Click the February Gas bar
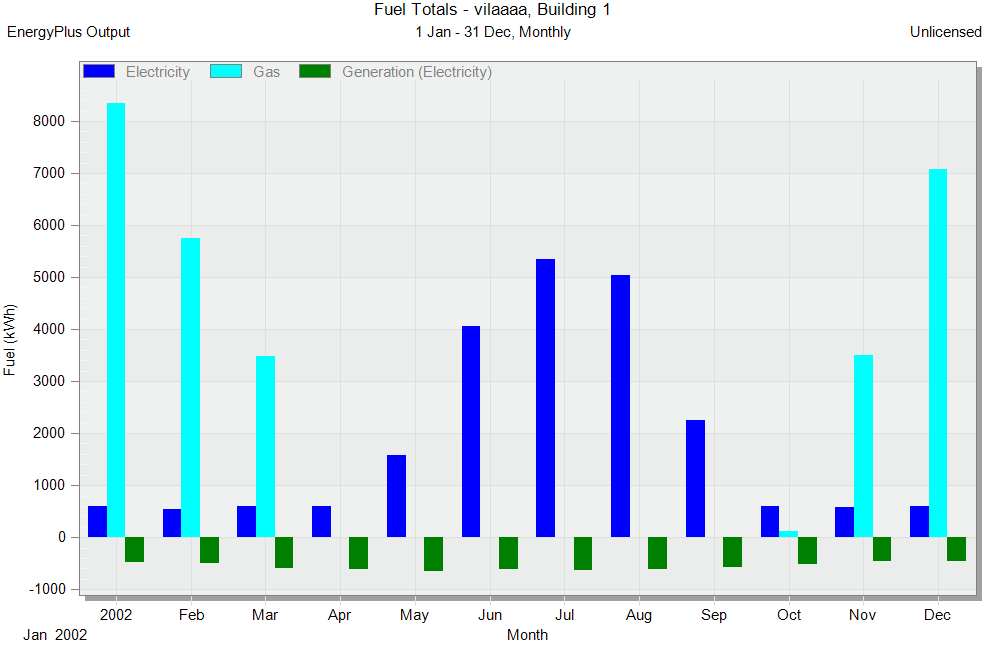The width and height of the screenshot is (986, 649). pyautogui.click(x=191, y=387)
